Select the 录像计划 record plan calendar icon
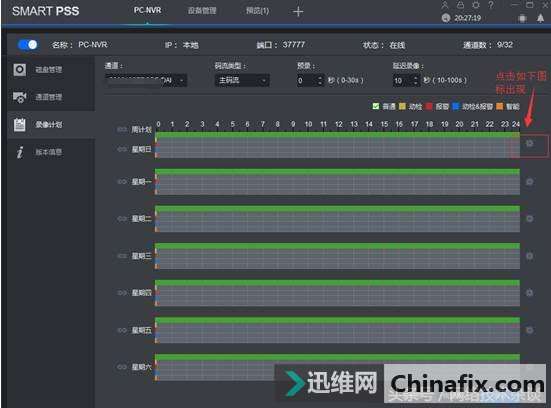Image resolution: width=551 pixels, height=408 pixels. (x=20, y=124)
